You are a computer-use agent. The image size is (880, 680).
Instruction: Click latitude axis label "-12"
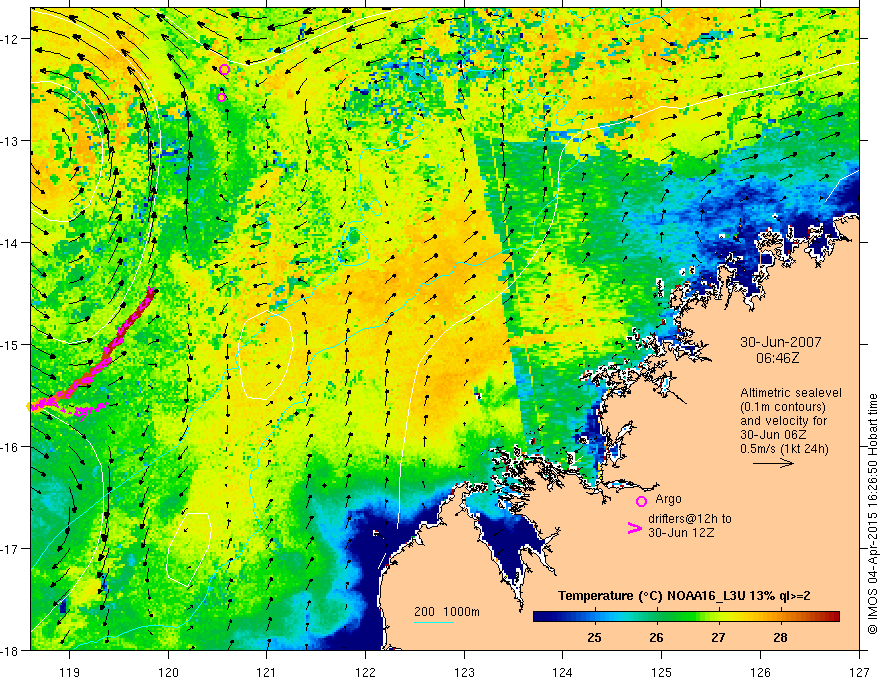pyautogui.click(x=10, y=39)
